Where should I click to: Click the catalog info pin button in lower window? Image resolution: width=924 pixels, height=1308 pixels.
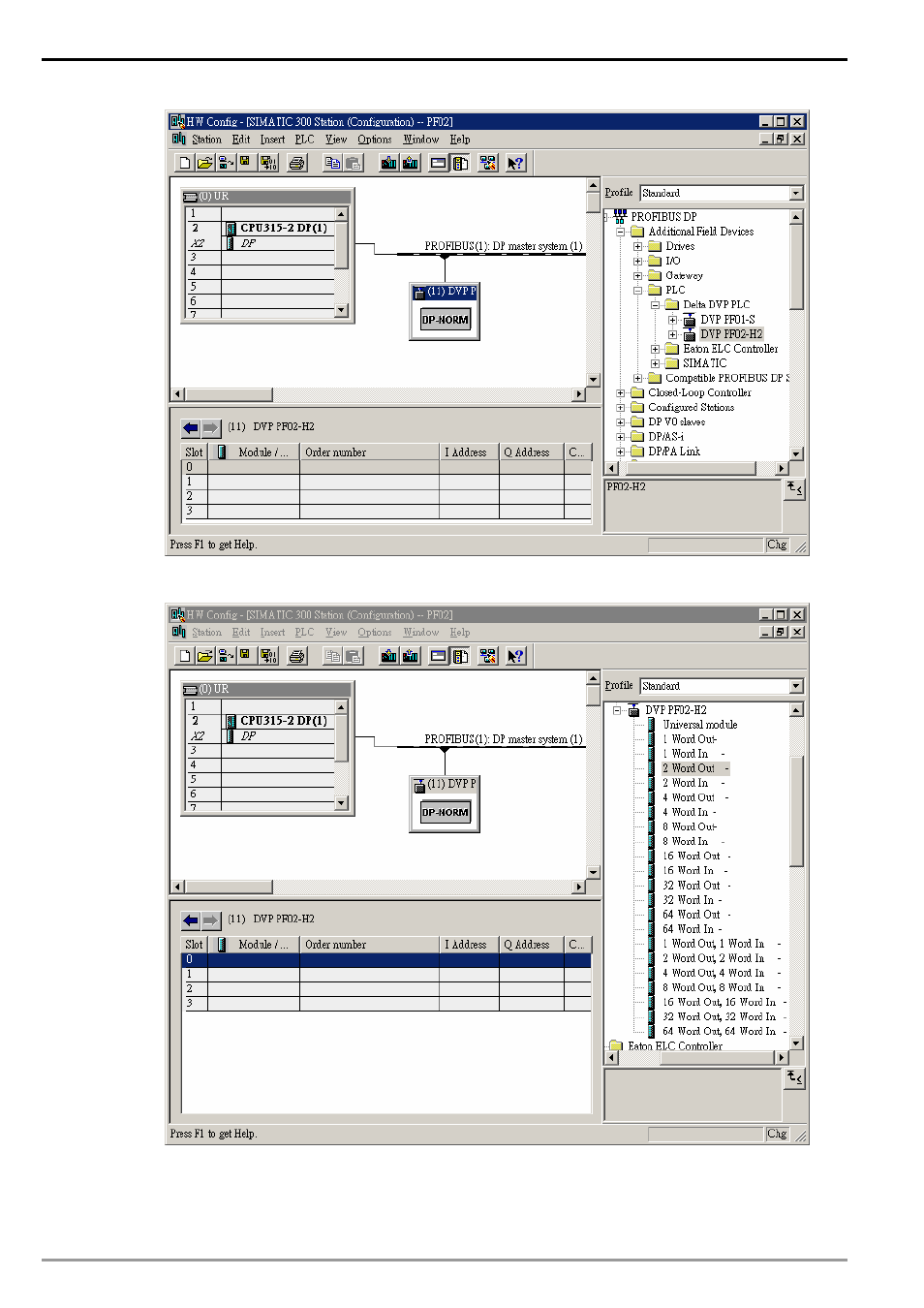coord(794,1078)
